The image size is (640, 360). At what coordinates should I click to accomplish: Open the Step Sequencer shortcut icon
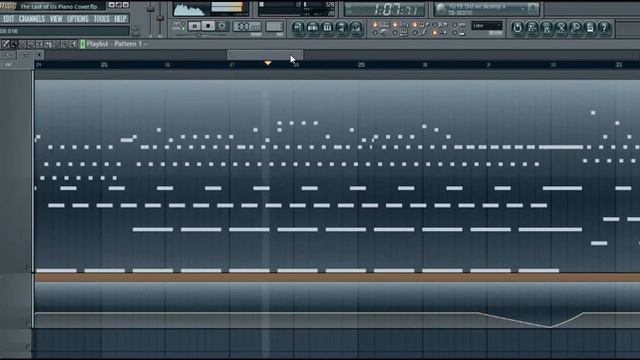[x=313, y=27]
